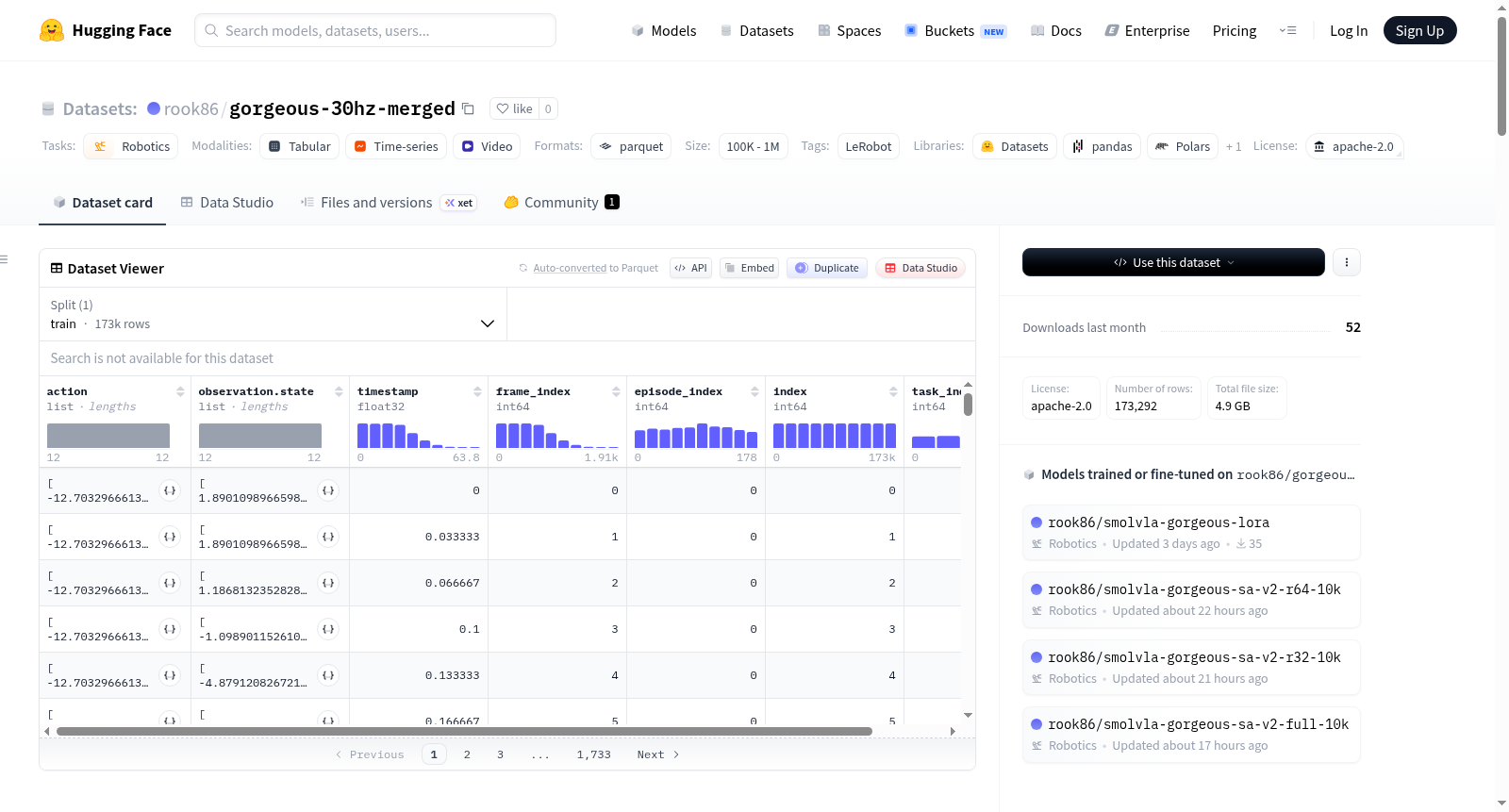This screenshot has width=1509, height=812.
Task: Copy dataset name with the copy icon
Action: click(x=468, y=108)
